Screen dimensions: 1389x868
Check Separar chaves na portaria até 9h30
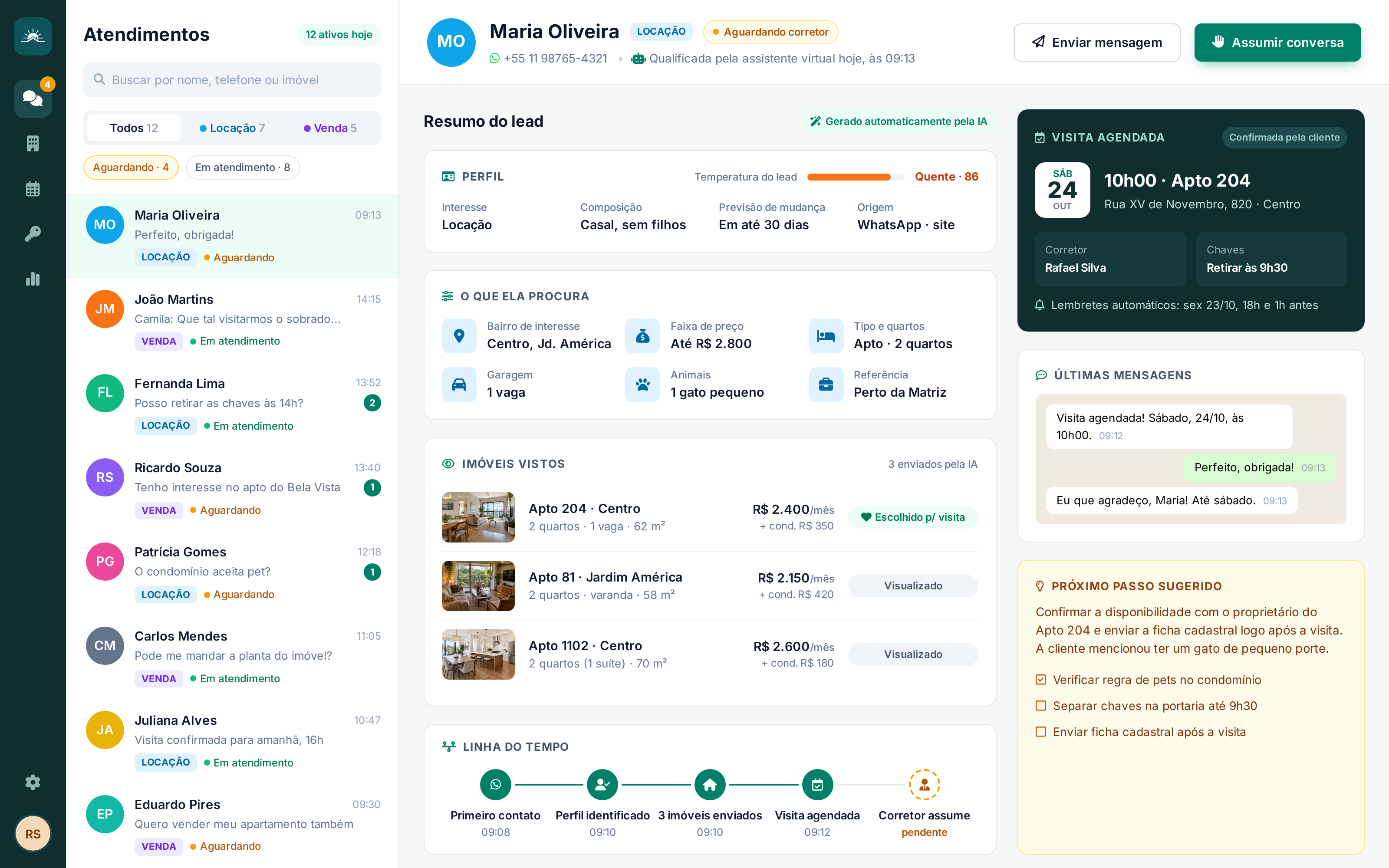pyautogui.click(x=1040, y=706)
